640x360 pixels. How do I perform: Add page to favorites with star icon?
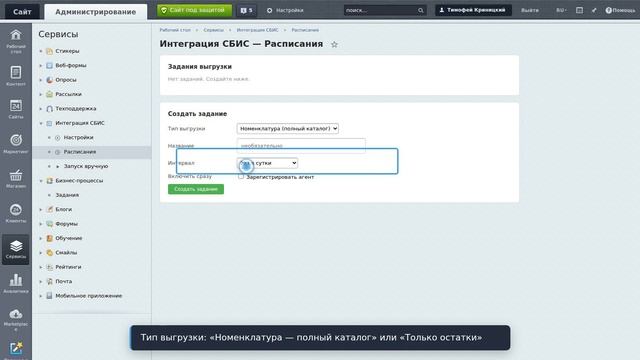(x=334, y=44)
